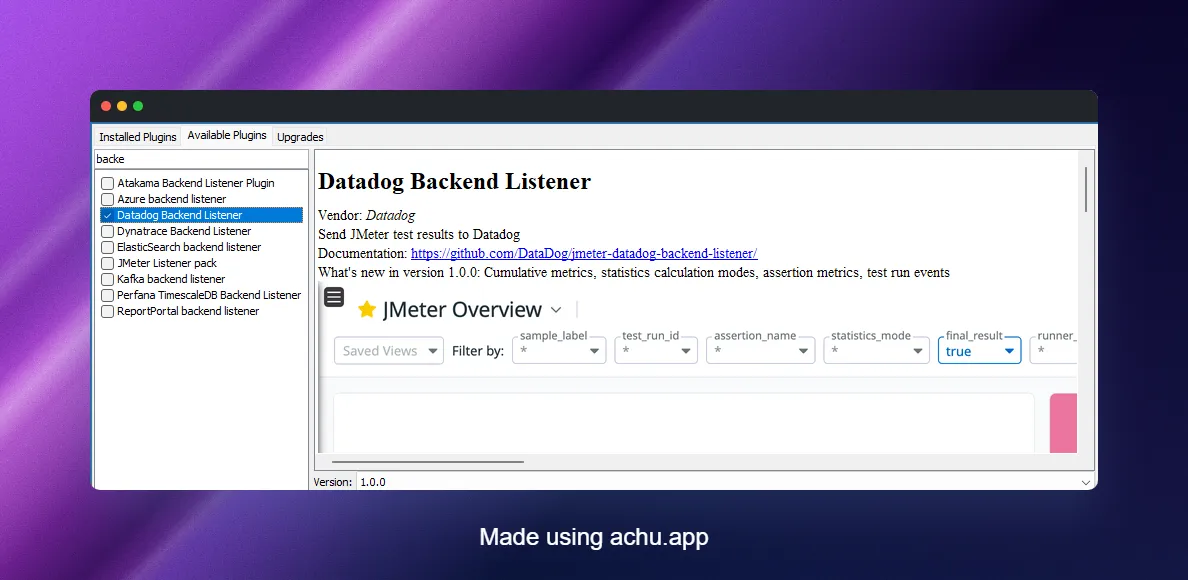1188x580 pixels.
Task: Click the yellow minimize window button
Action: 122,106
